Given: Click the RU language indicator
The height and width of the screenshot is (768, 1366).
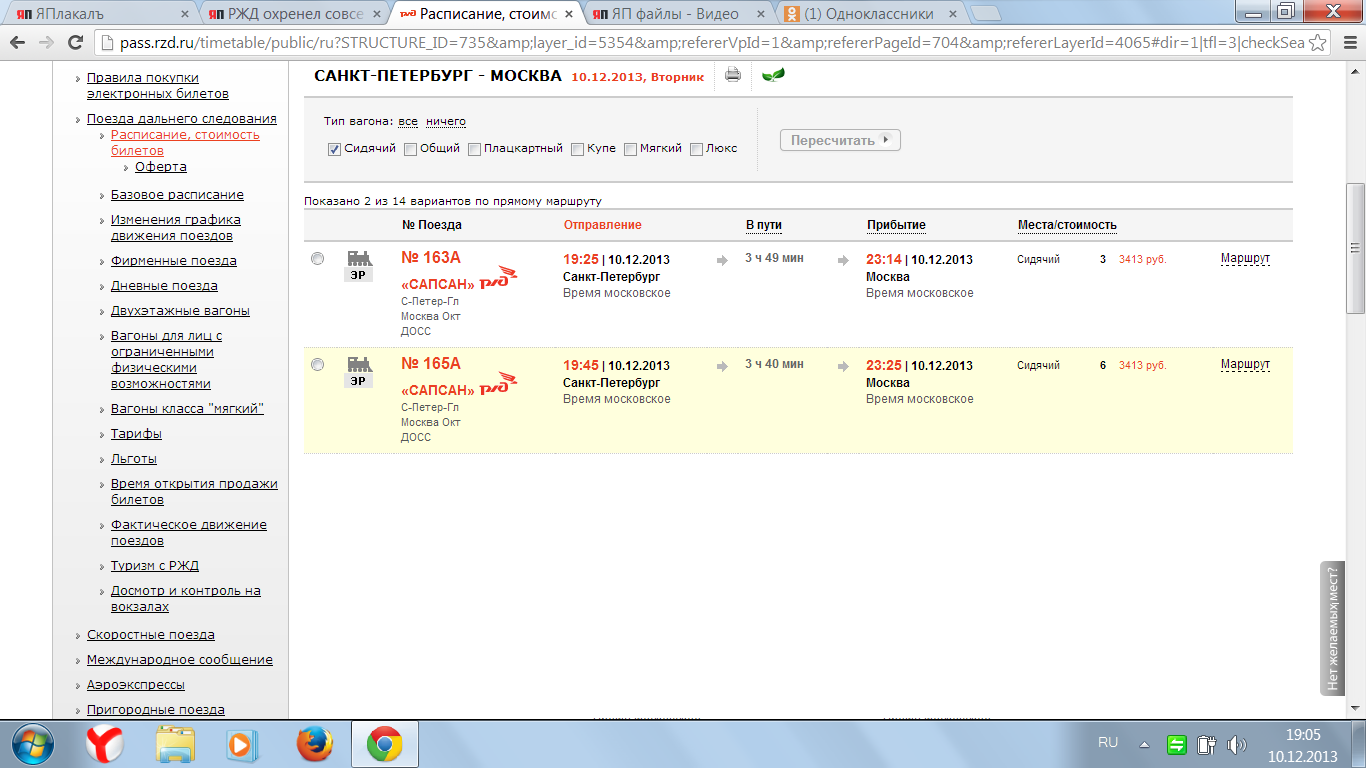Looking at the screenshot, I should point(1108,743).
